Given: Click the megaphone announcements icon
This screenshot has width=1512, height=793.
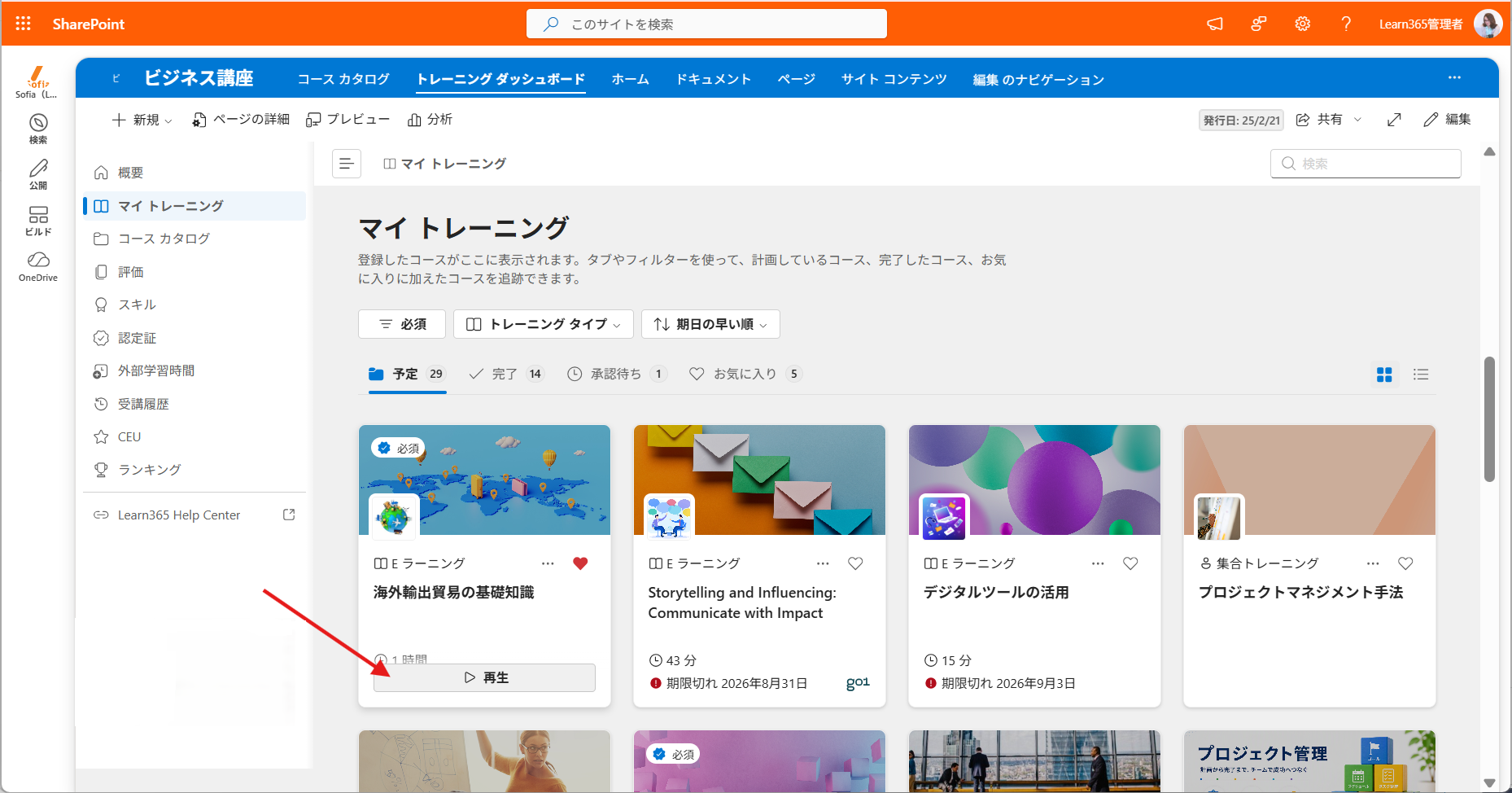Looking at the screenshot, I should (1215, 24).
